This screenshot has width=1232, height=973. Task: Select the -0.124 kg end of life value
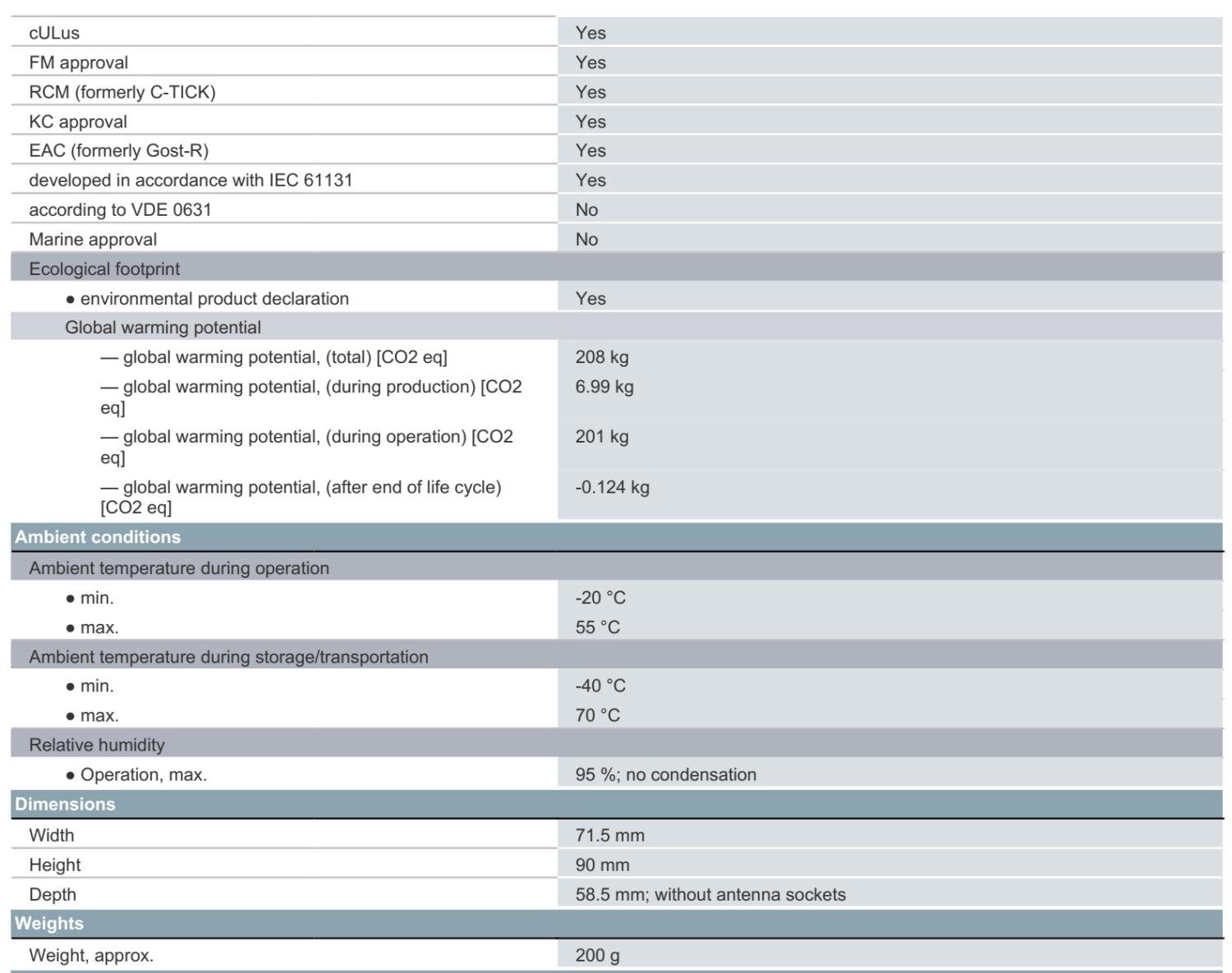click(612, 487)
